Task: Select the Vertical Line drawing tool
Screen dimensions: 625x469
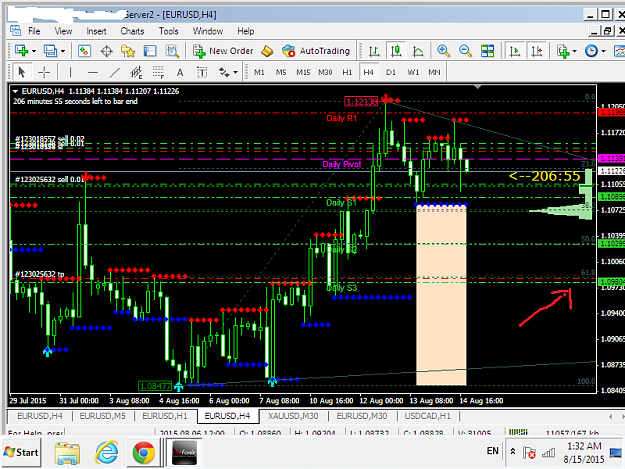Action: tap(71, 72)
